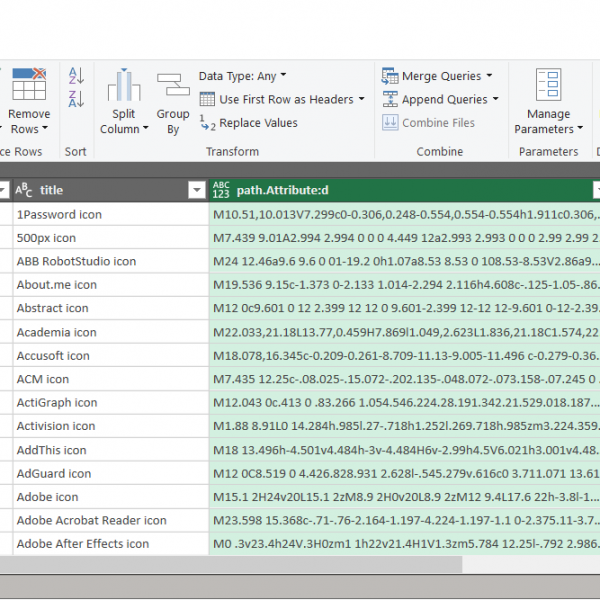This screenshot has height=600, width=600.
Task: Open the Remove Rows dropdown arrow
Action: point(45,128)
